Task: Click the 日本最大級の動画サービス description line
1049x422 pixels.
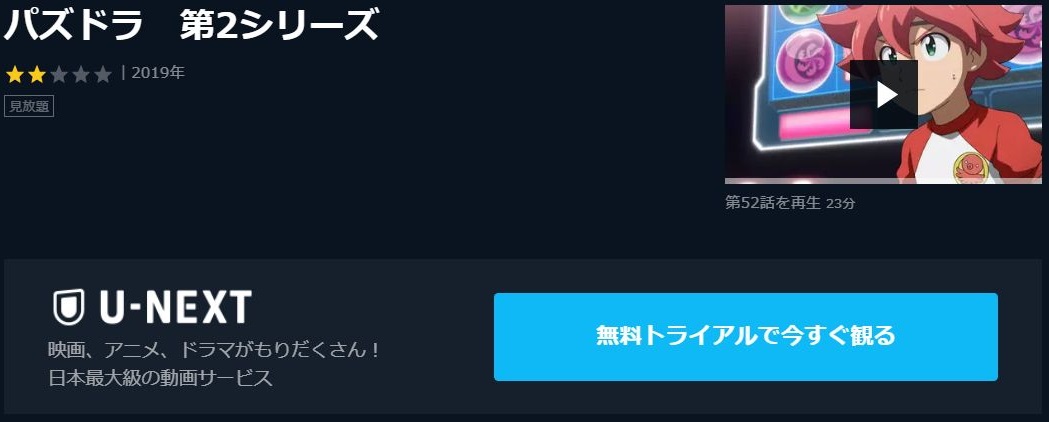Action: (x=161, y=378)
